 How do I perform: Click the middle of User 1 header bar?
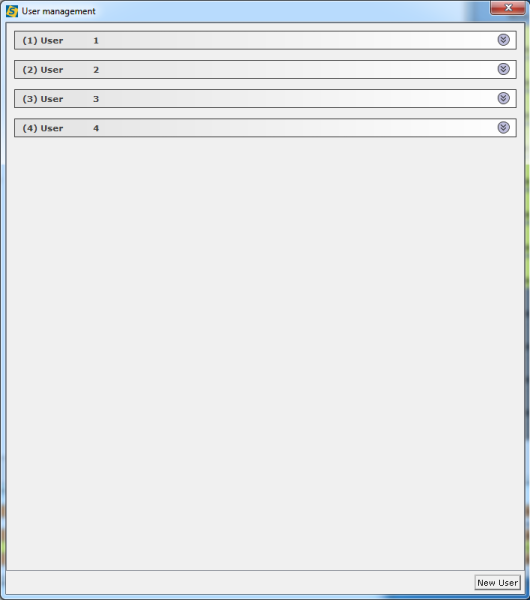click(x=265, y=40)
